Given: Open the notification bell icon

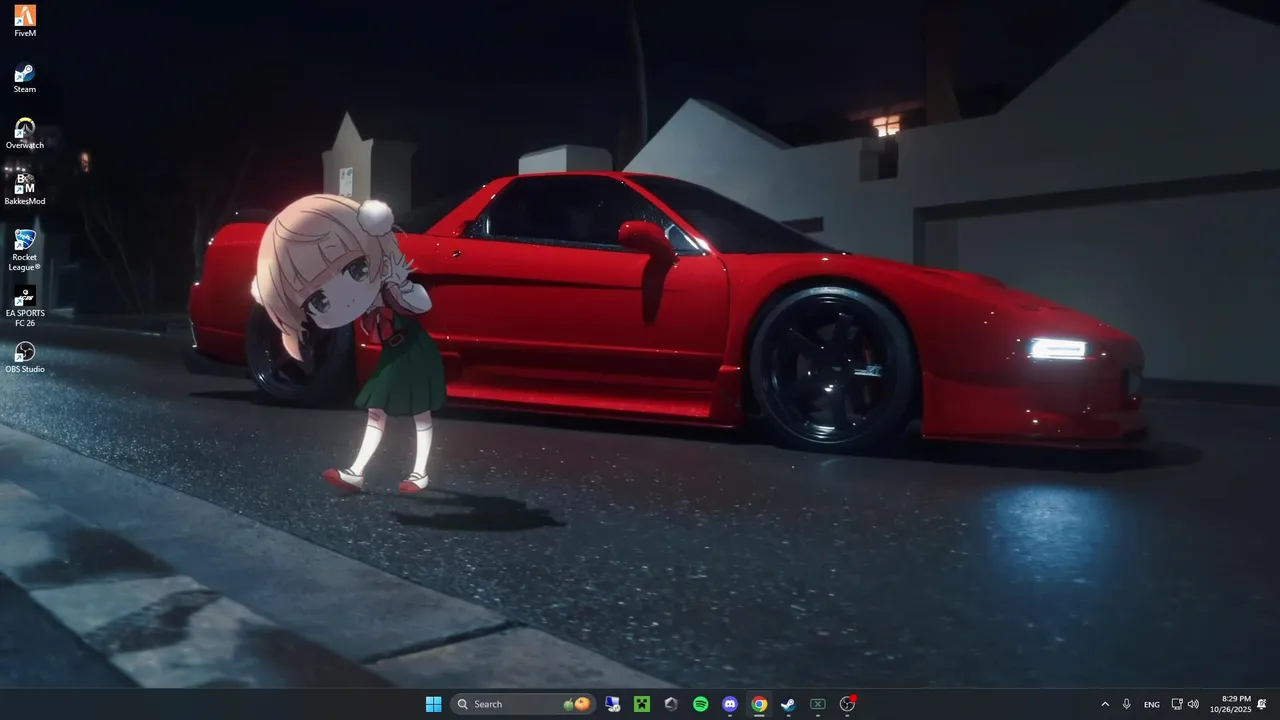Looking at the screenshot, I should point(1262,704).
